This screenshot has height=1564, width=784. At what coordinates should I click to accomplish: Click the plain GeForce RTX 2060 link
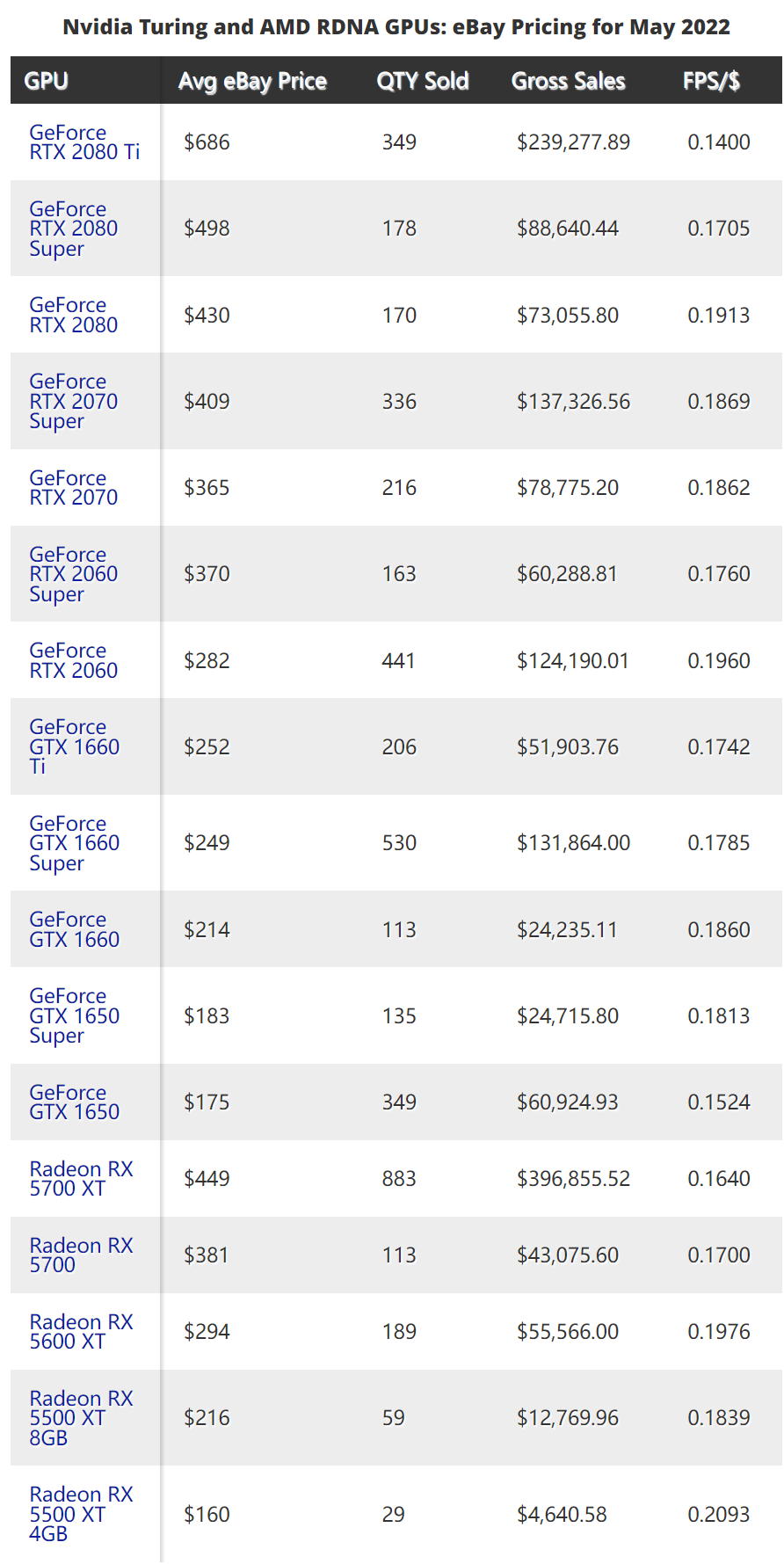pos(73,660)
